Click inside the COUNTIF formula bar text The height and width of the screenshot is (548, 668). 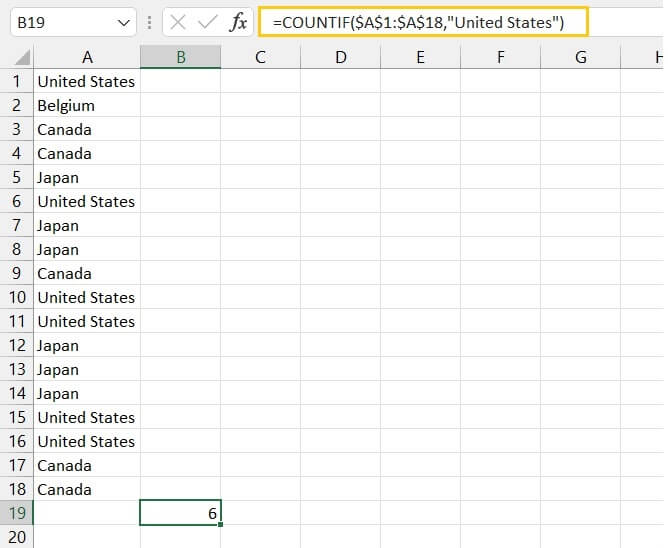420,22
